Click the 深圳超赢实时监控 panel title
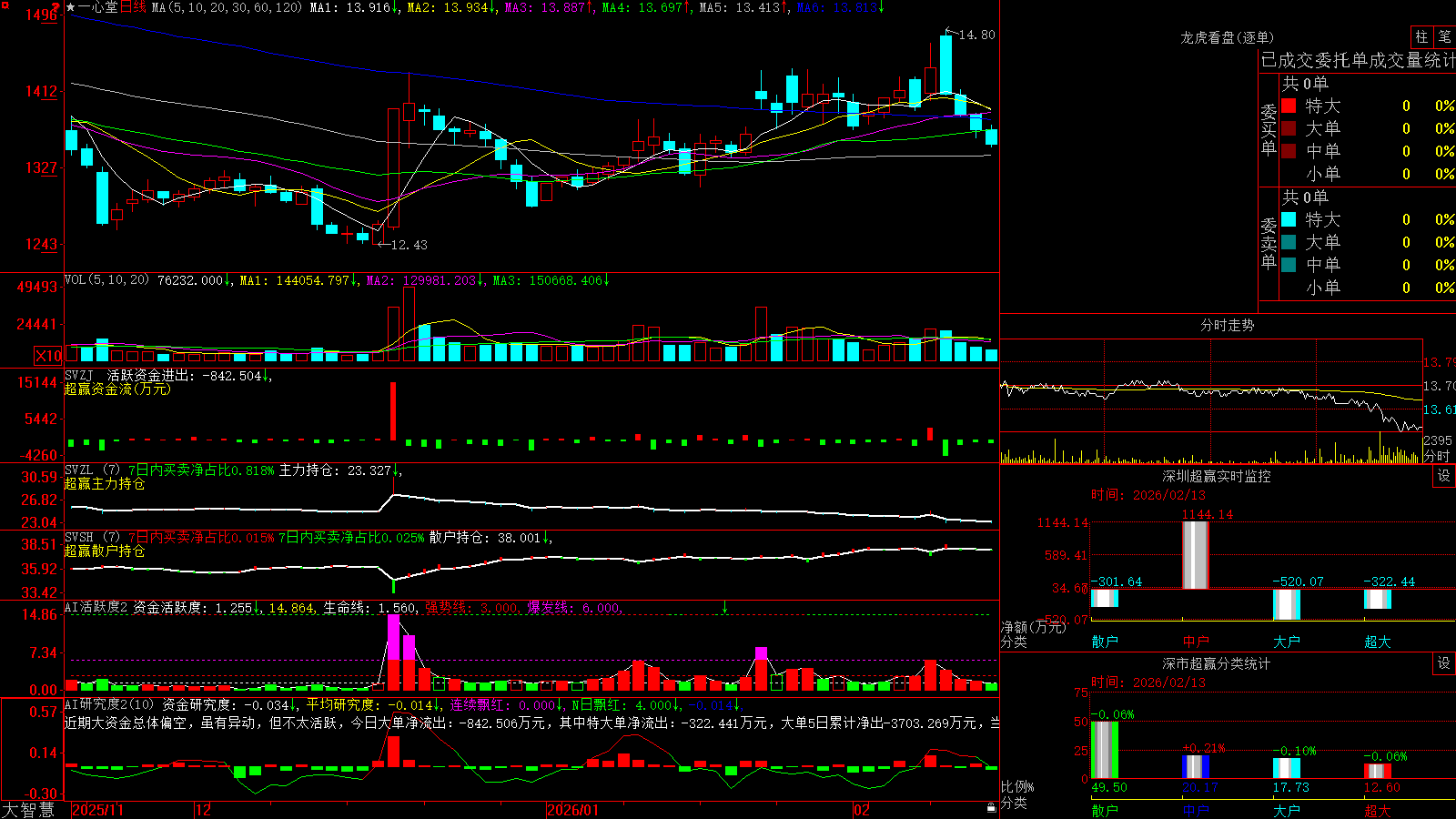The width and height of the screenshot is (1456, 819). (1217, 476)
